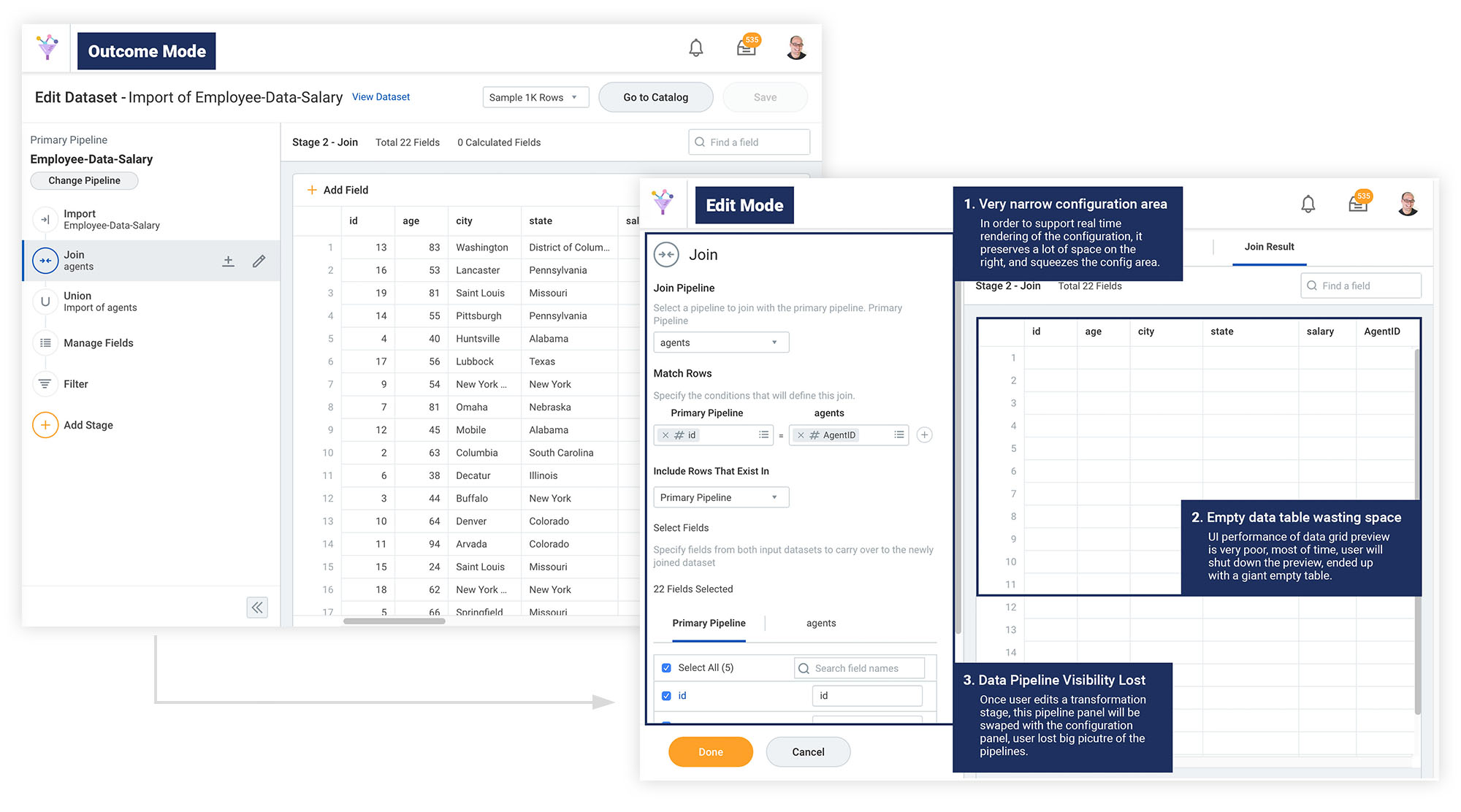The image size is (1461, 812).
Task: Click the pencil edit icon on Join stage
Action: point(259,261)
